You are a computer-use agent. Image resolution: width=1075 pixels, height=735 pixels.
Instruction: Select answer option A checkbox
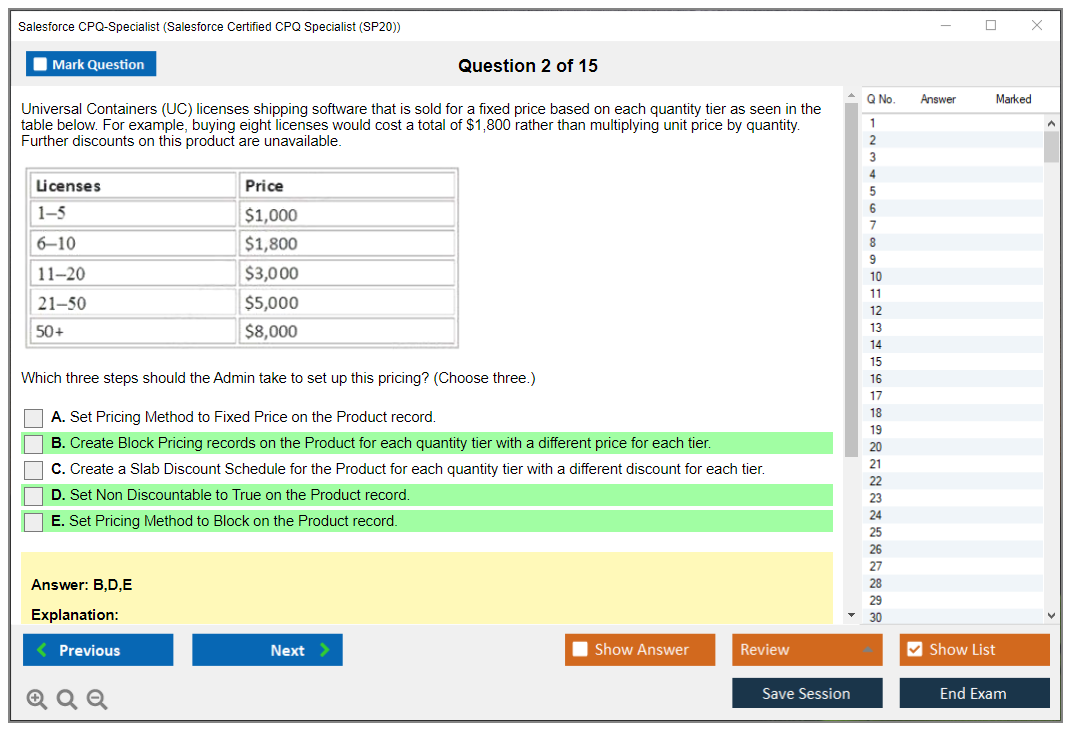(x=34, y=418)
